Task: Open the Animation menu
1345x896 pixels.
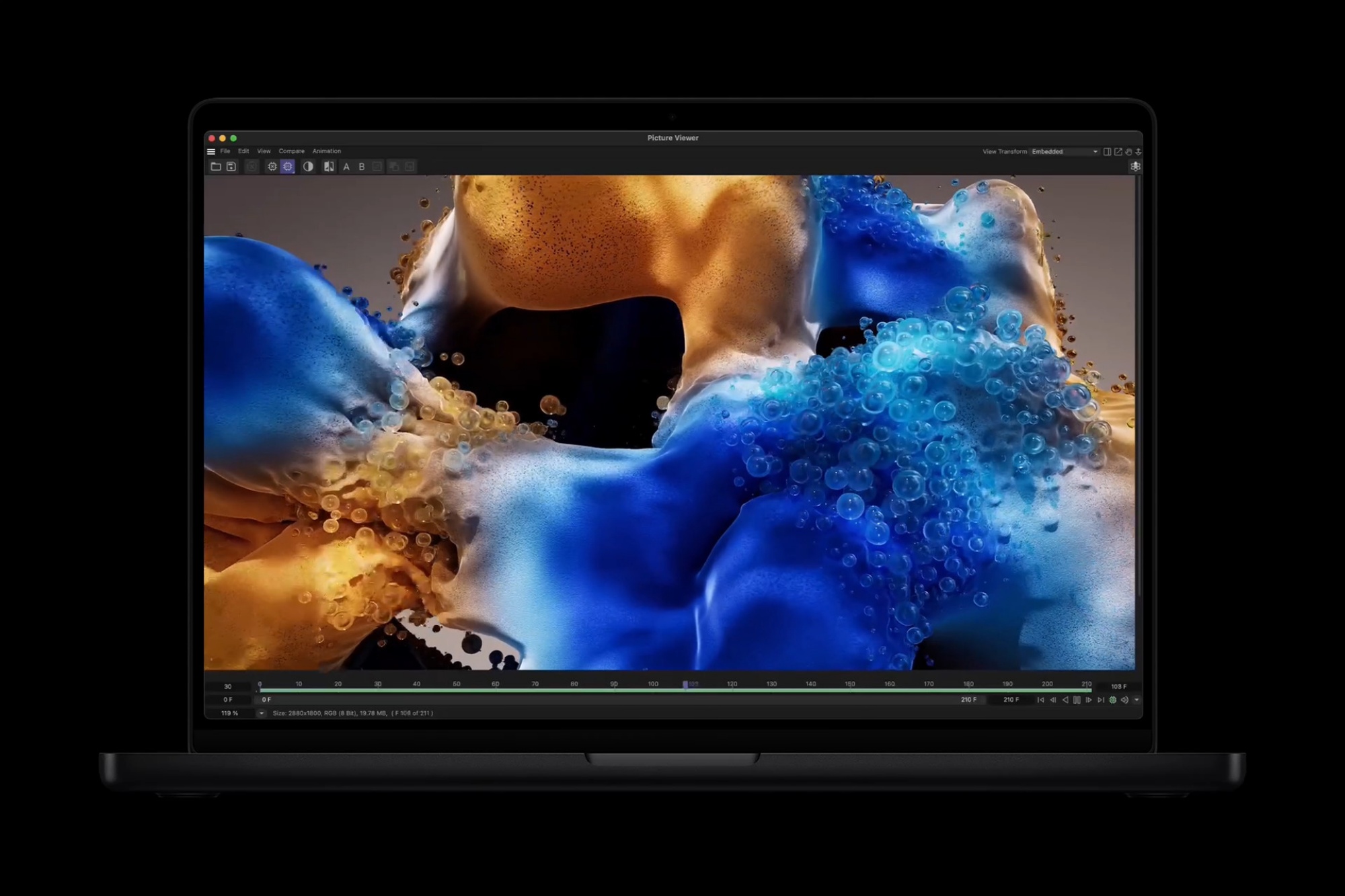Action: (x=326, y=151)
